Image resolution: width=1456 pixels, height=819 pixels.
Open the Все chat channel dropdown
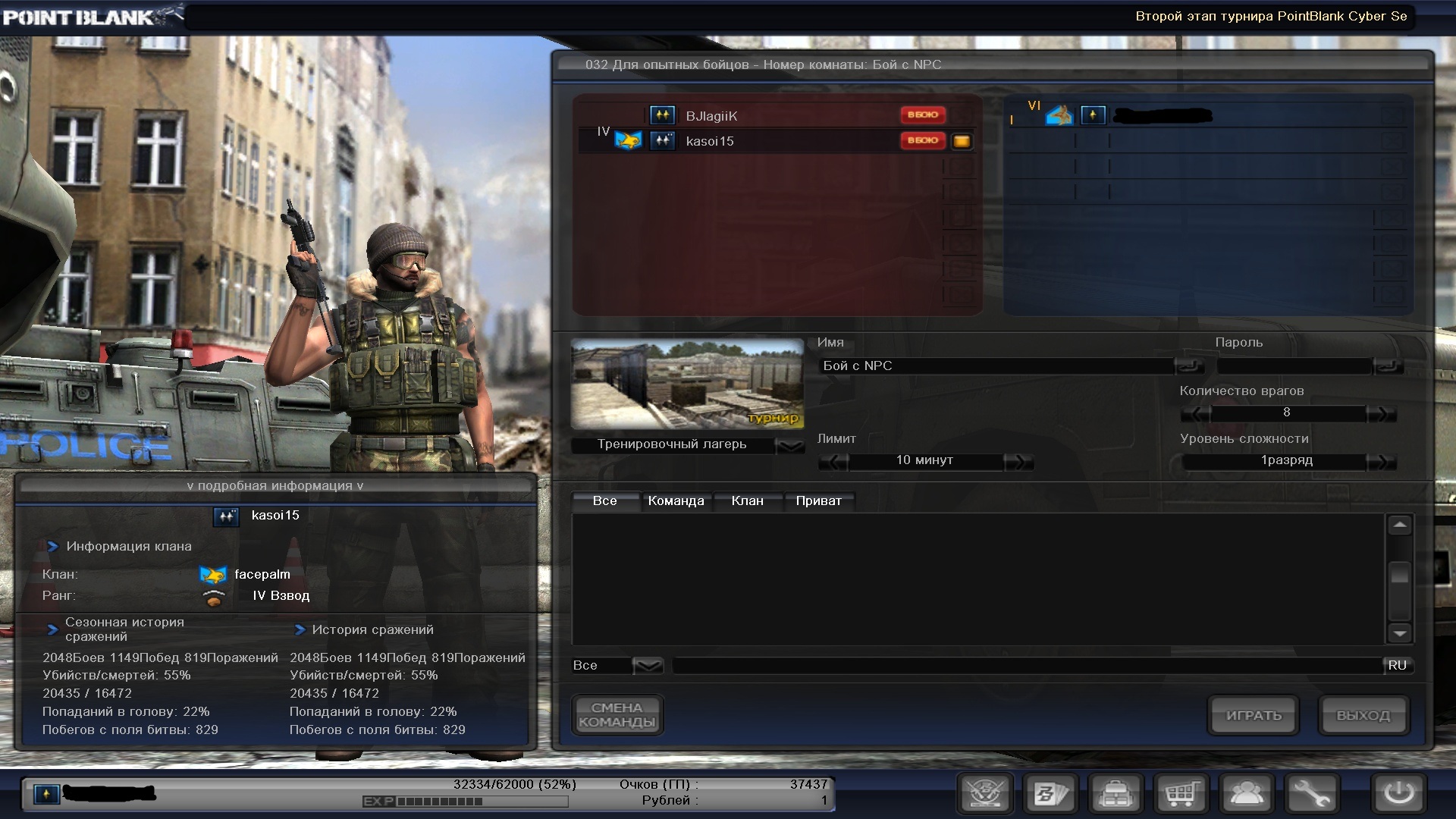pos(647,666)
